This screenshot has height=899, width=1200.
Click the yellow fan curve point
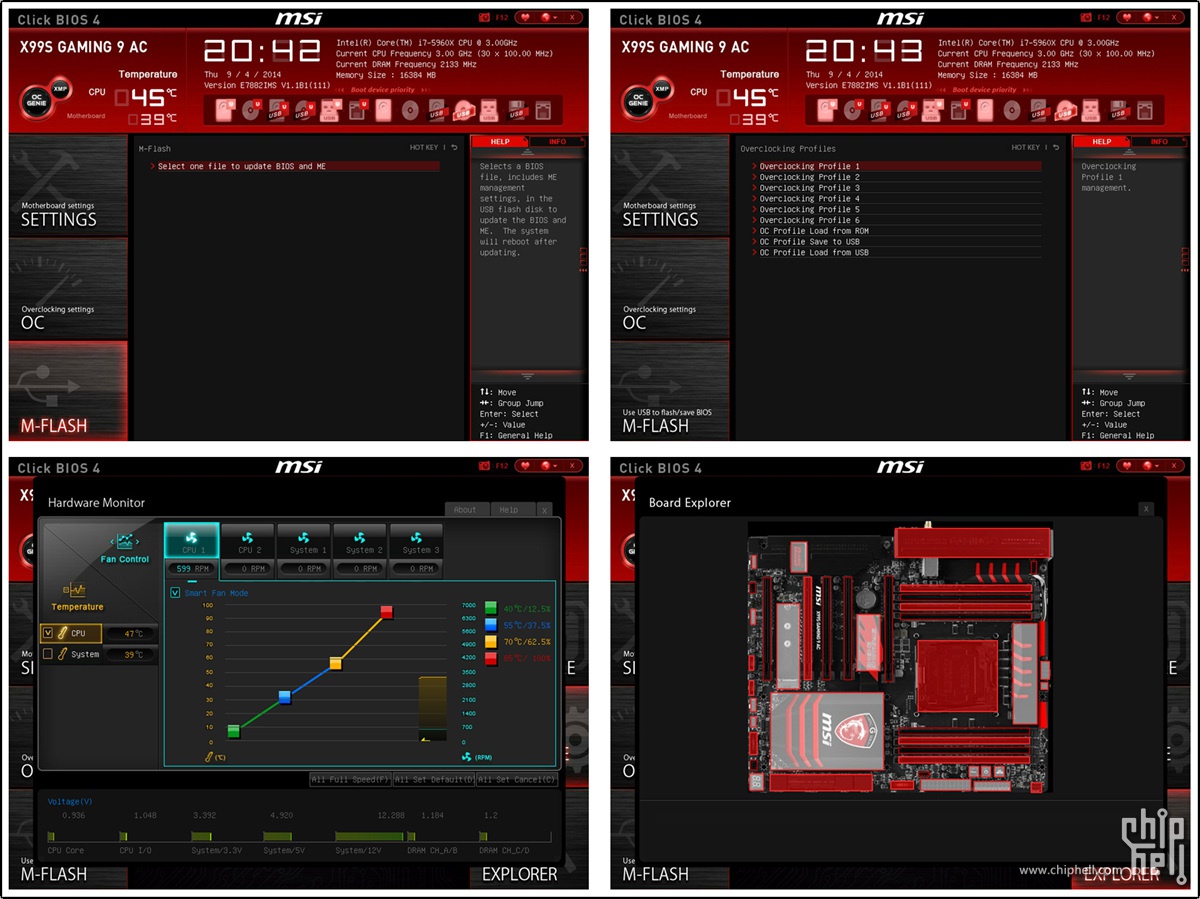pyautogui.click(x=336, y=662)
